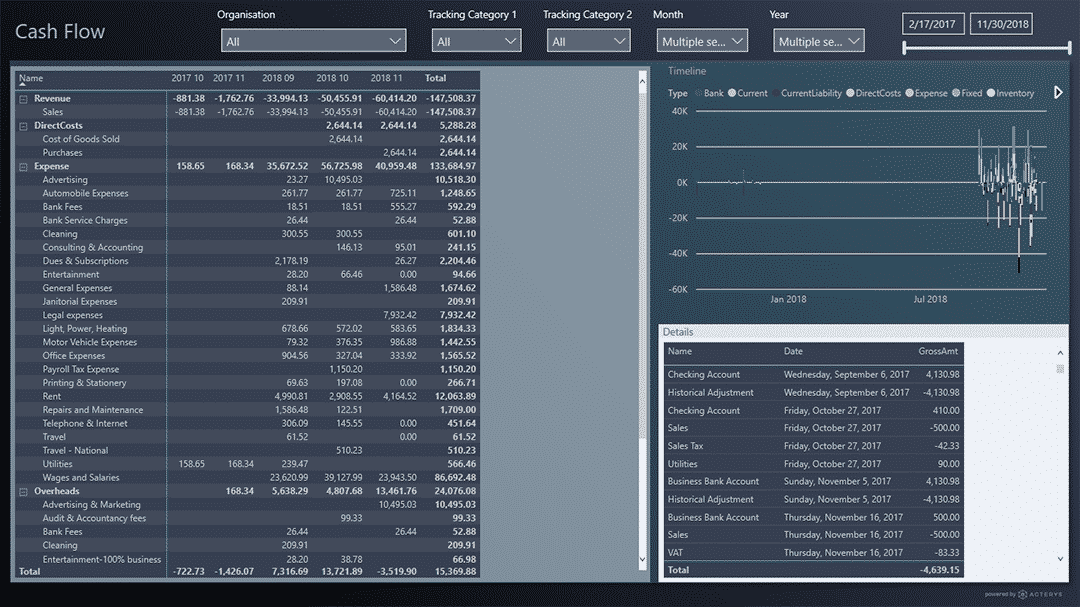
Task: Select the Inventory legend marker
Action: (991, 93)
